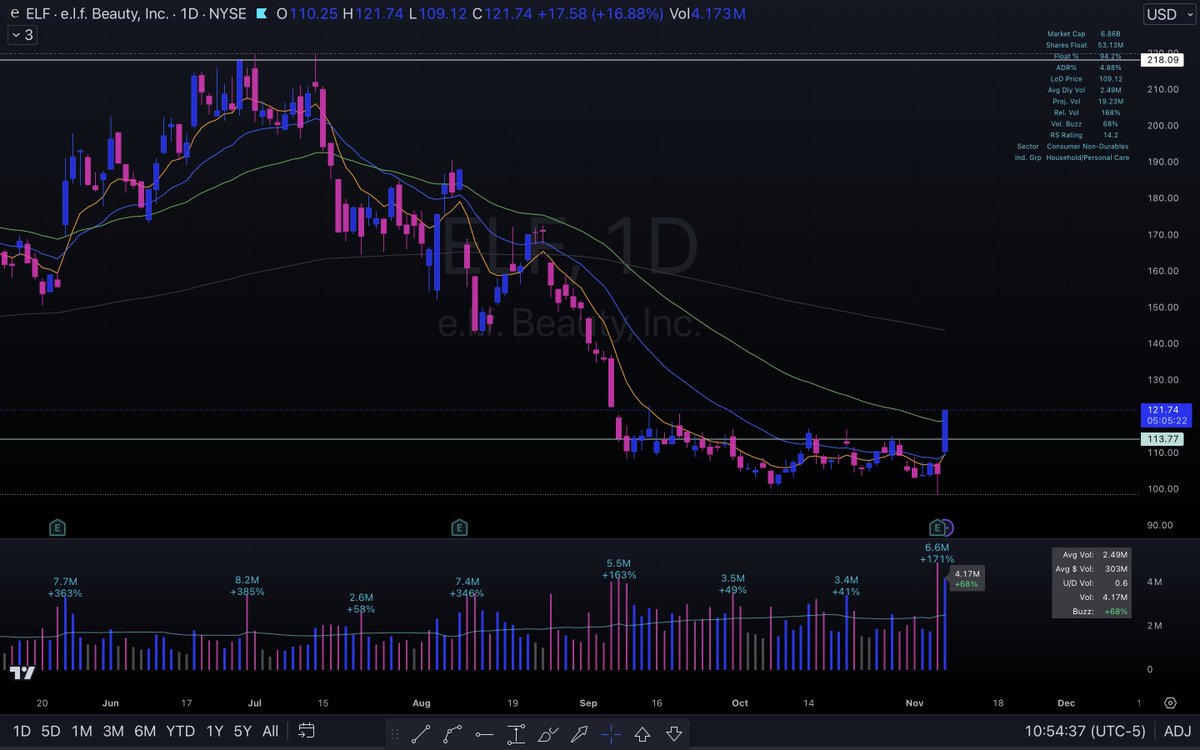Click the Ind. Grp Household/Personal Care stat
This screenshot has height=750, width=1200.
(1072, 158)
